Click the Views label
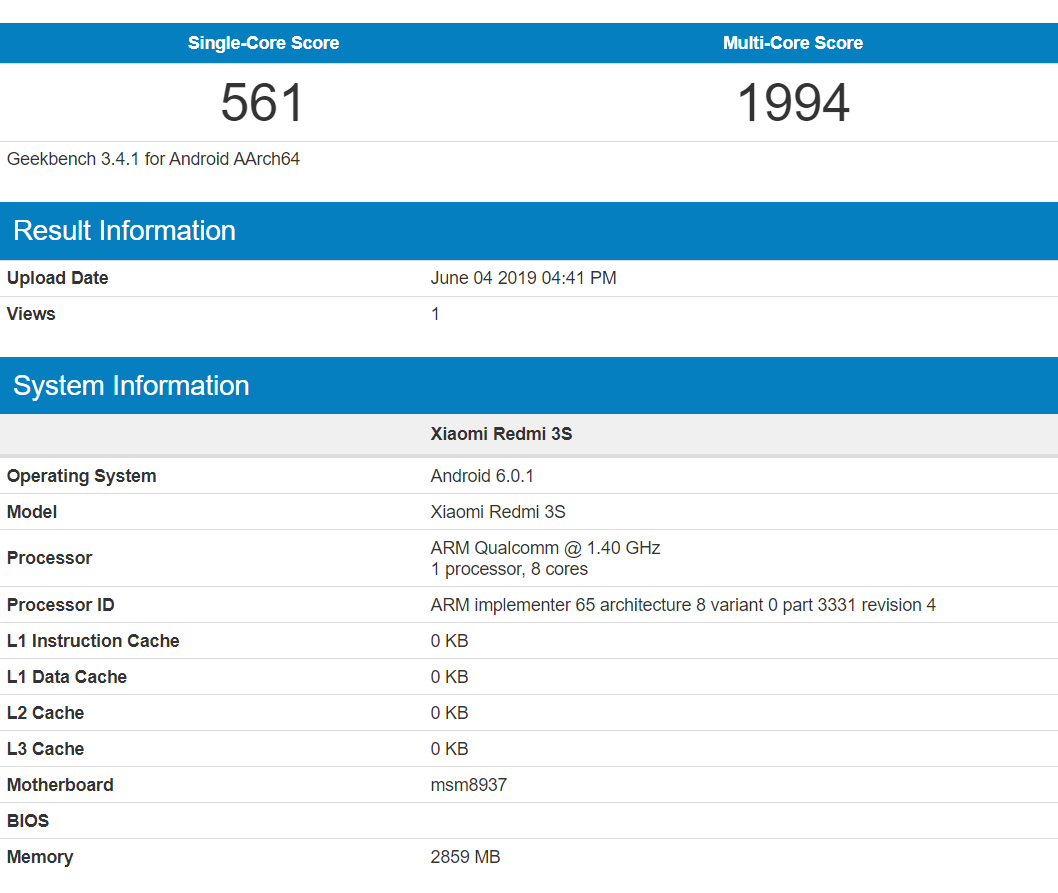Image resolution: width=1058 pixels, height=893 pixels. click(31, 314)
